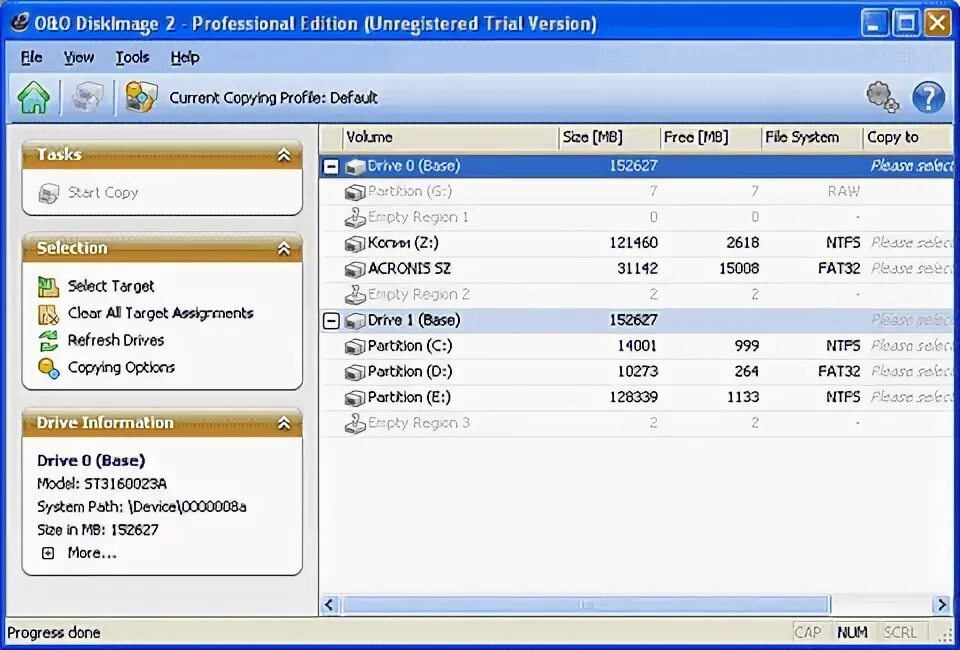Viewport: 960px width, 650px height.
Task: Click the Copying Options icon
Action: [x=48, y=368]
